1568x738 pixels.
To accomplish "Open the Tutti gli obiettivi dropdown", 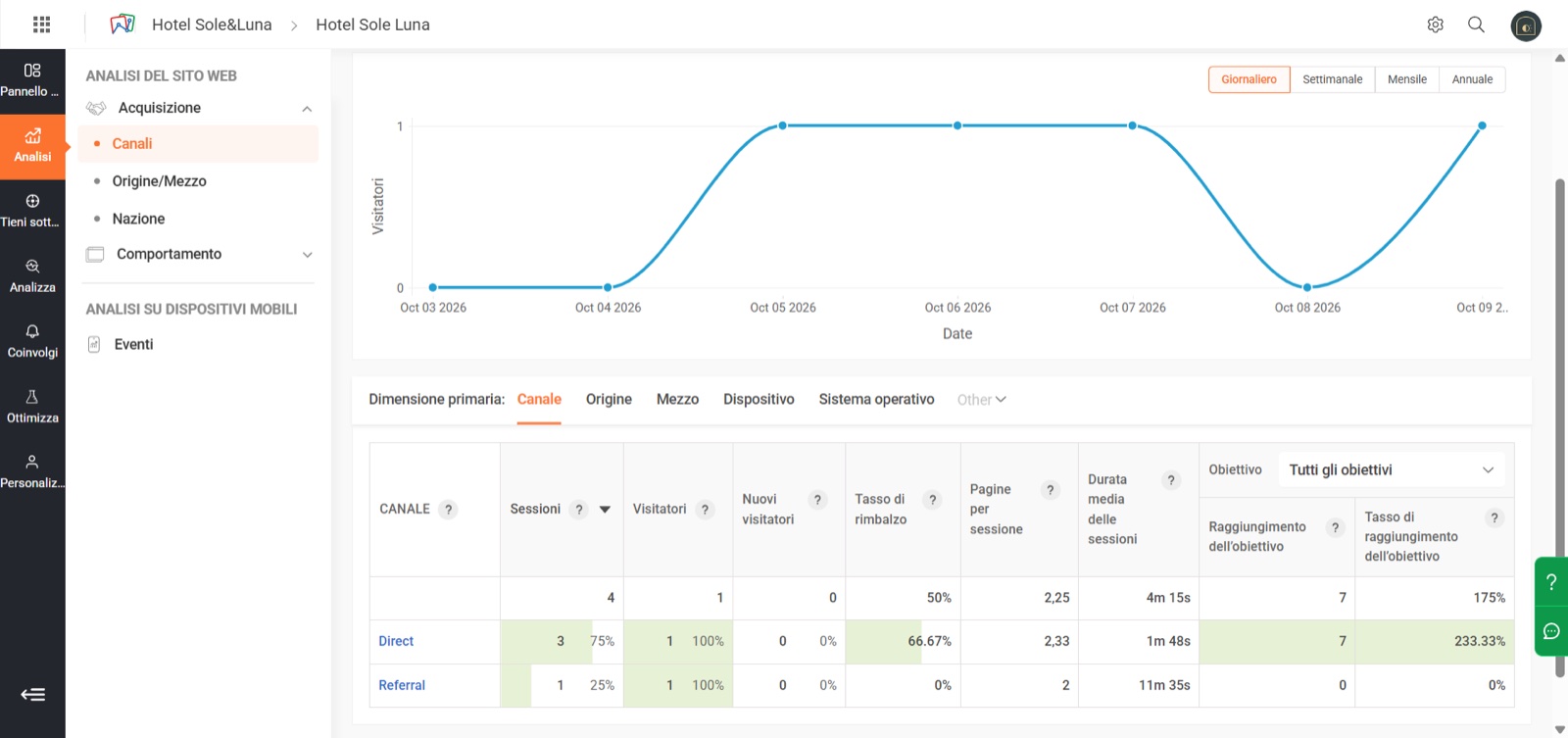I will click(x=1391, y=470).
